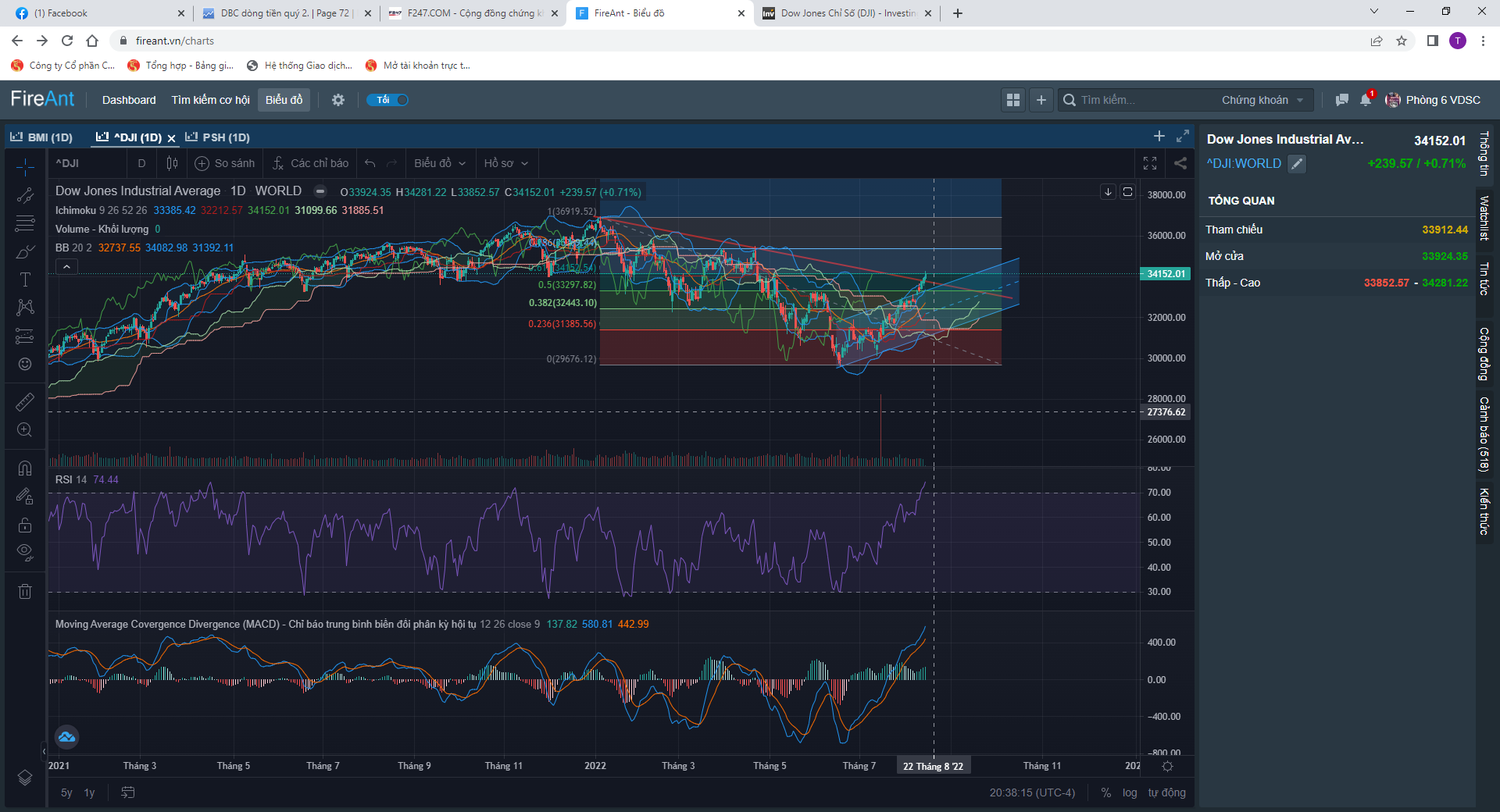This screenshot has height=812, width=1500.
Task: Open the layout grid selector
Action: point(1013,100)
